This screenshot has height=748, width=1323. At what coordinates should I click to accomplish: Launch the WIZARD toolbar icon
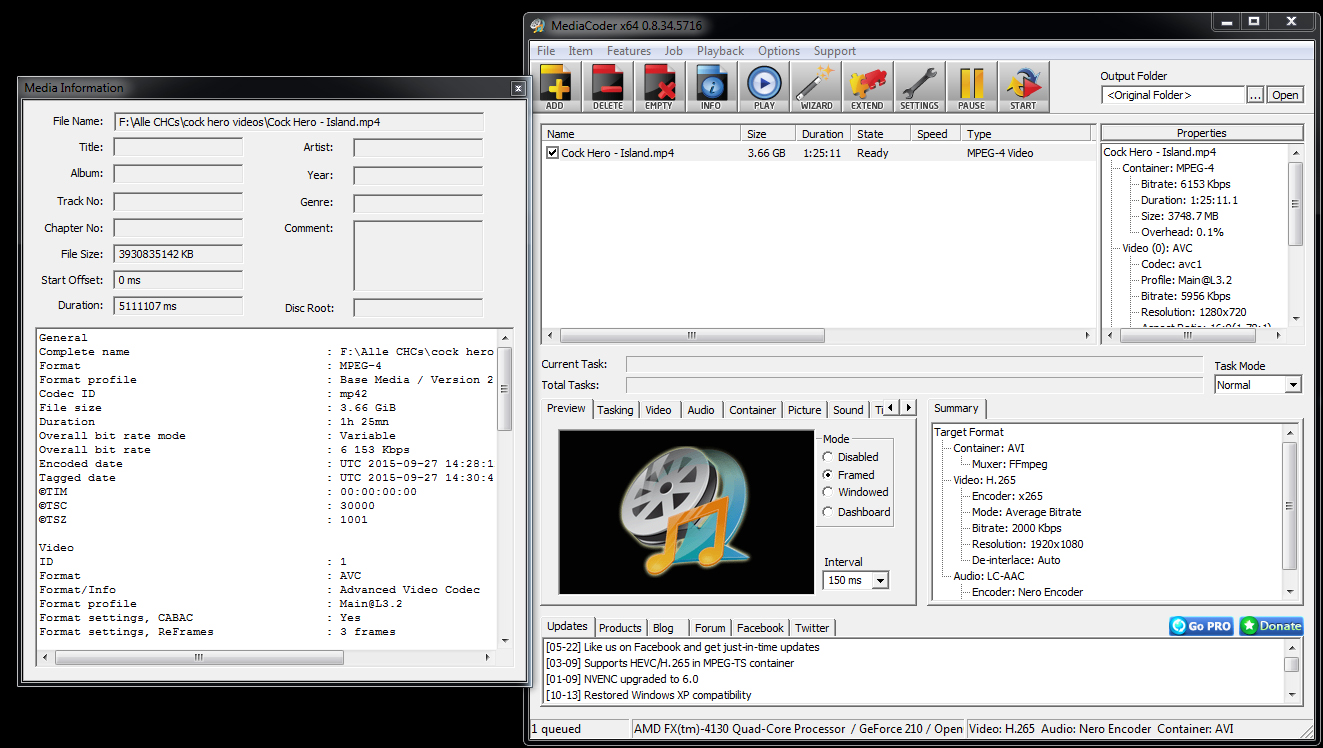tap(816, 87)
